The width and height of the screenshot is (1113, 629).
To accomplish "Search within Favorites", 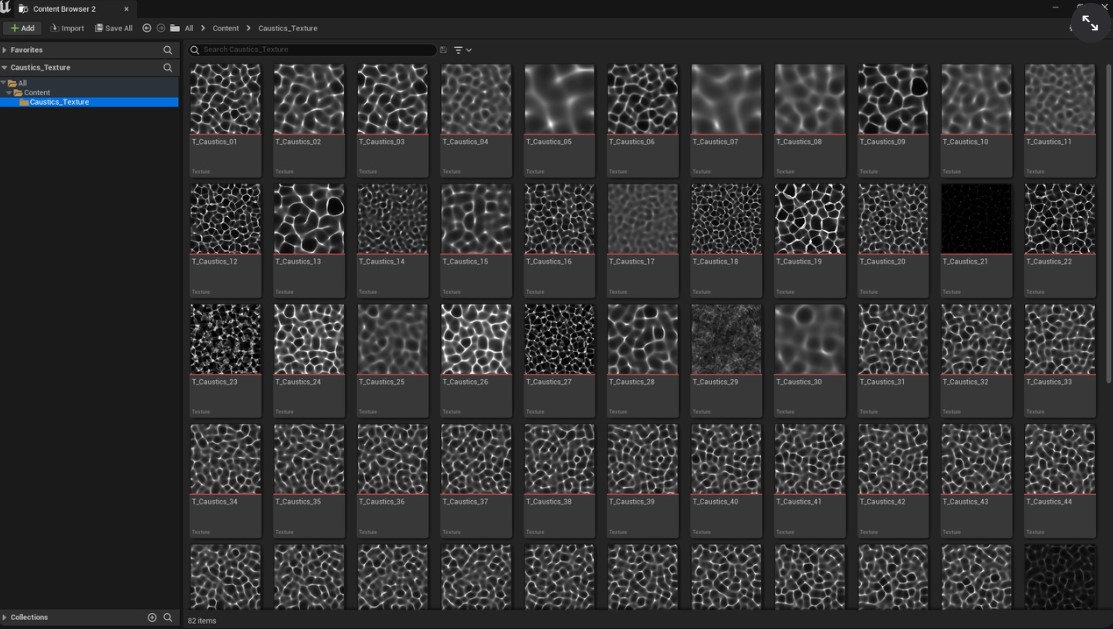I will pos(168,50).
